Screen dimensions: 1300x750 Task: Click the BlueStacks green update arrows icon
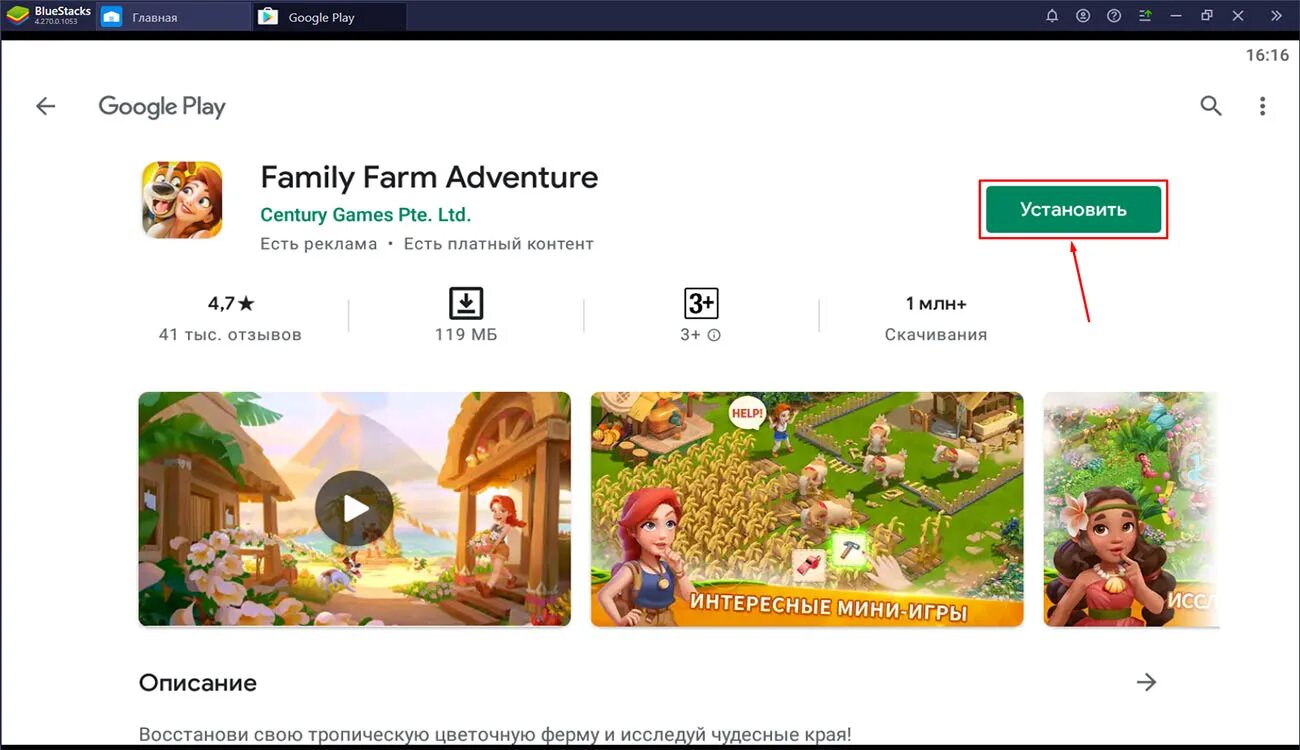coord(1145,16)
